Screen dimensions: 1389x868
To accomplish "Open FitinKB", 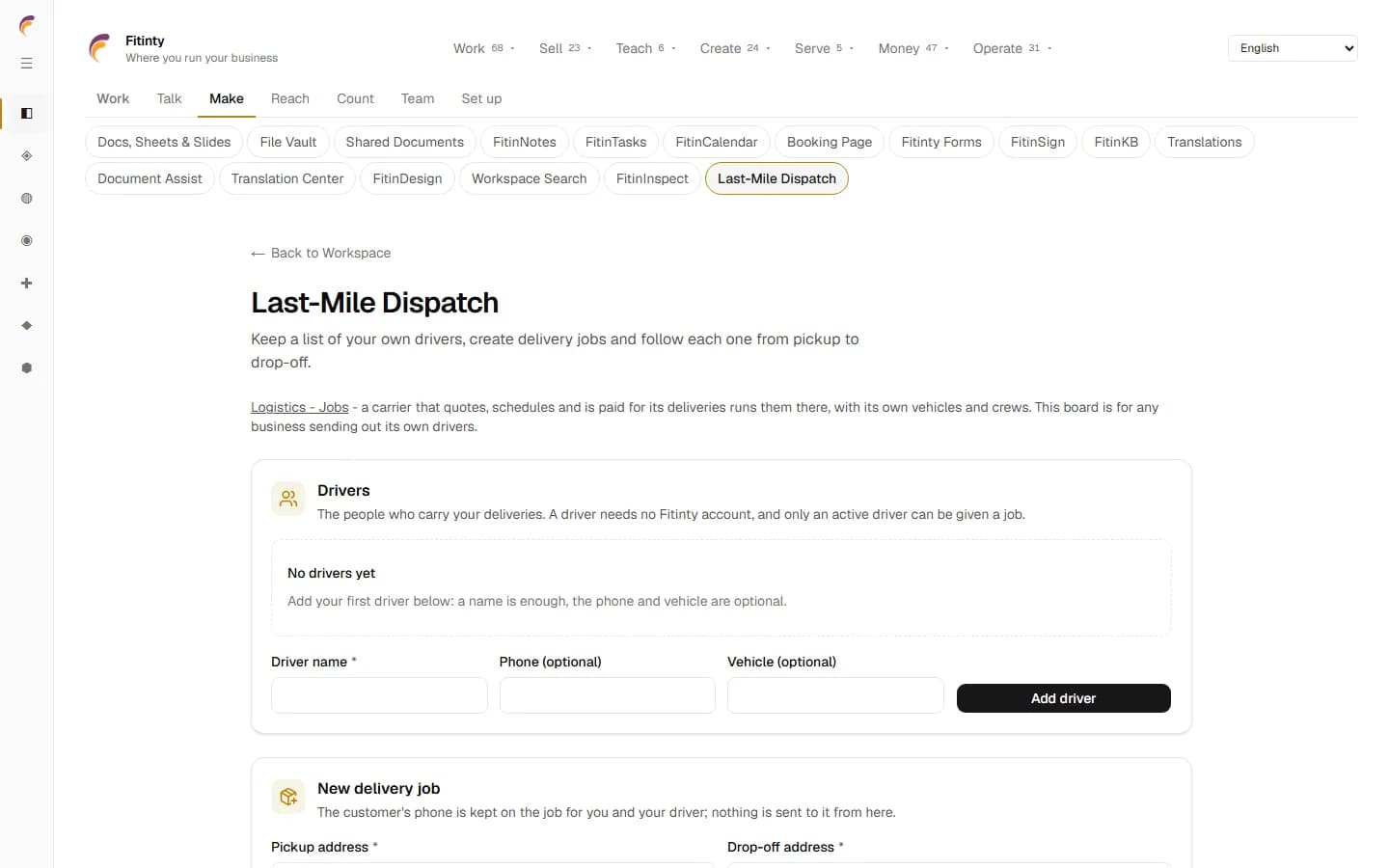I will [1116, 142].
